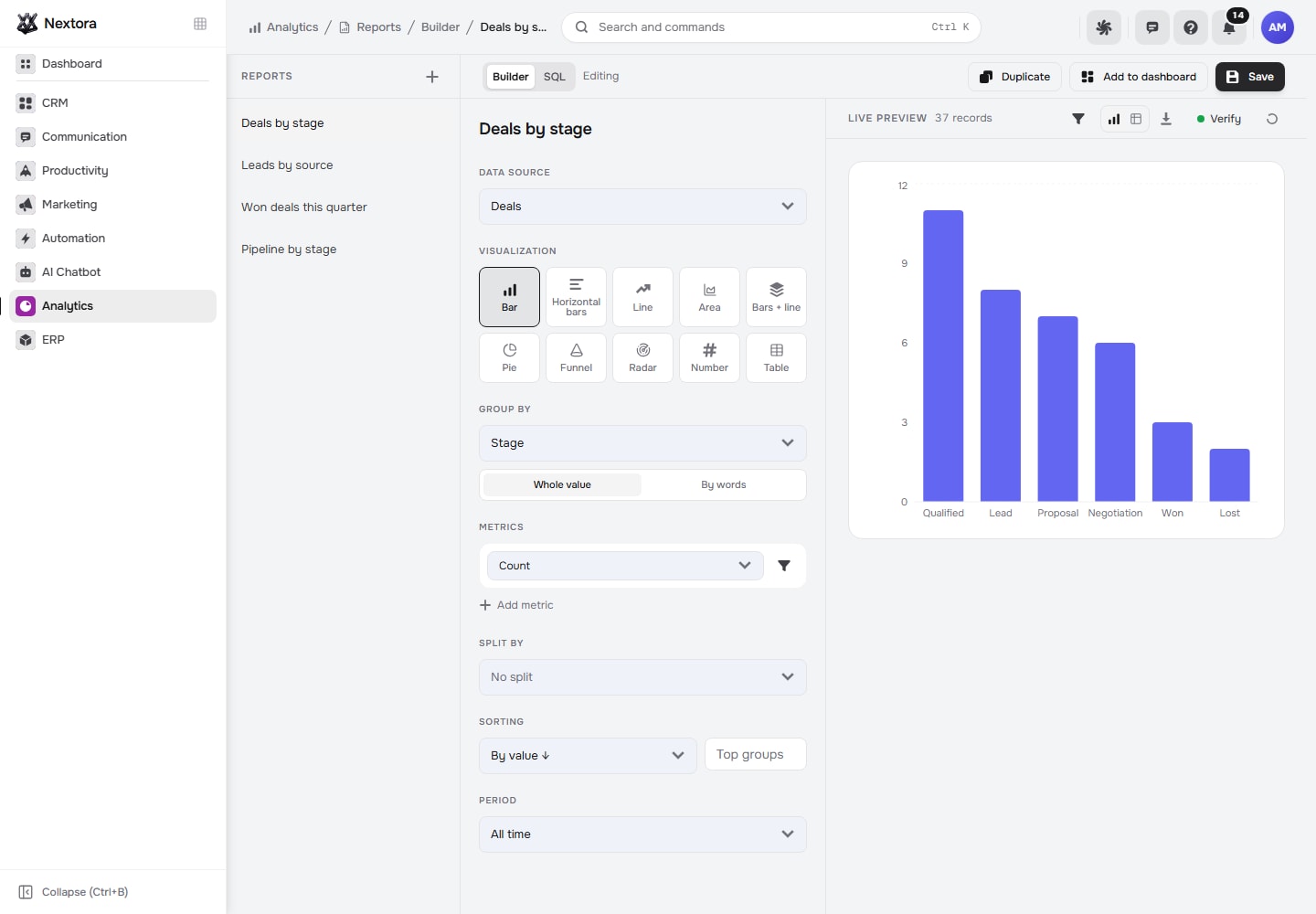
Task: Select the Bar visualization
Action: pyautogui.click(x=509, y=297)
